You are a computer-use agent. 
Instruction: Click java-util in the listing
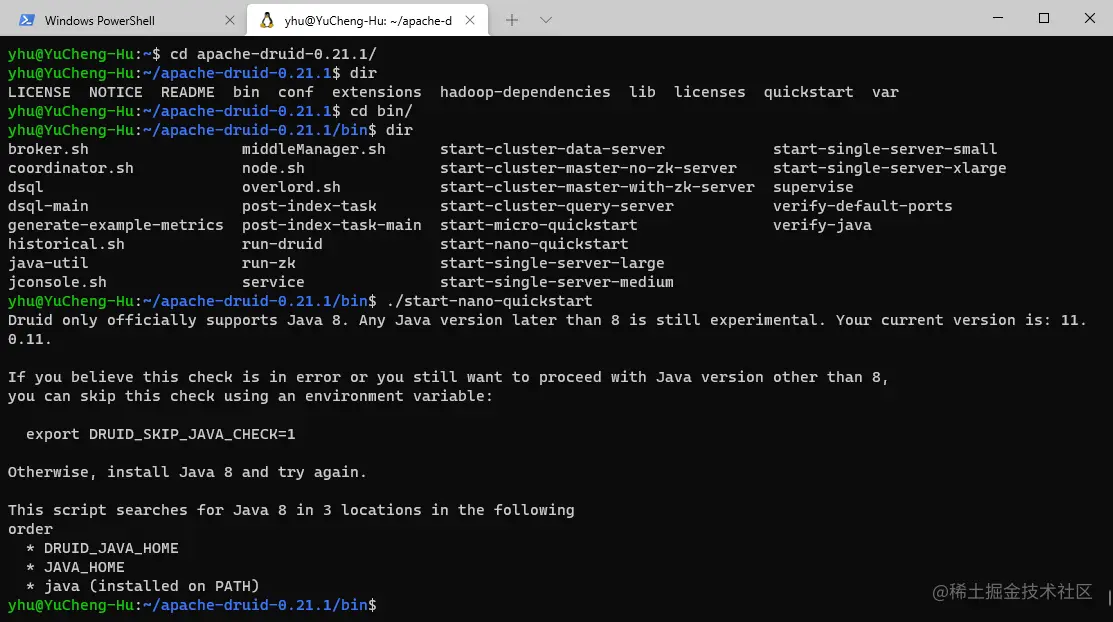(48, 263)
